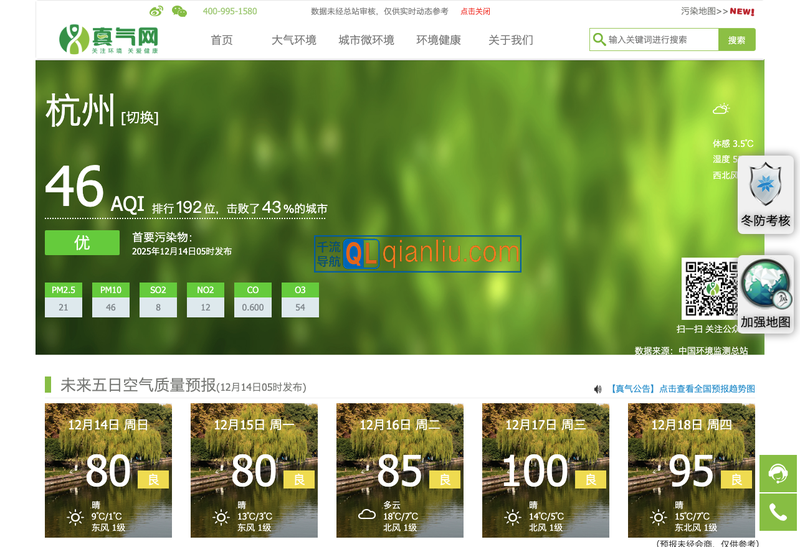This screenshot has width=800, height=547.
Task: Click the speaker announcement icon
Action: [598, 389]
